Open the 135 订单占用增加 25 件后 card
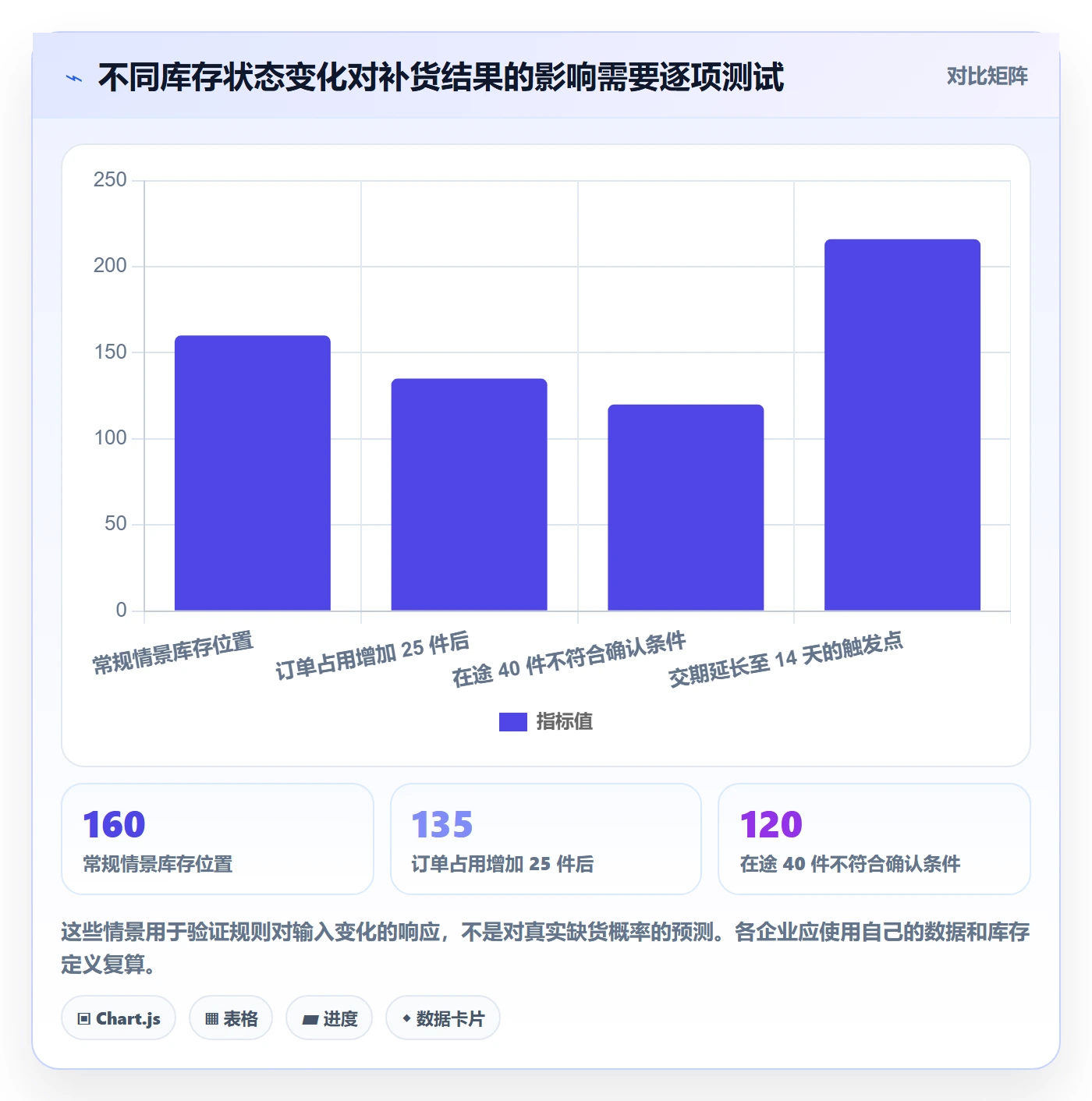Image resolution: width=1092 pixels, height=1101 pixels. coord(546,839)
